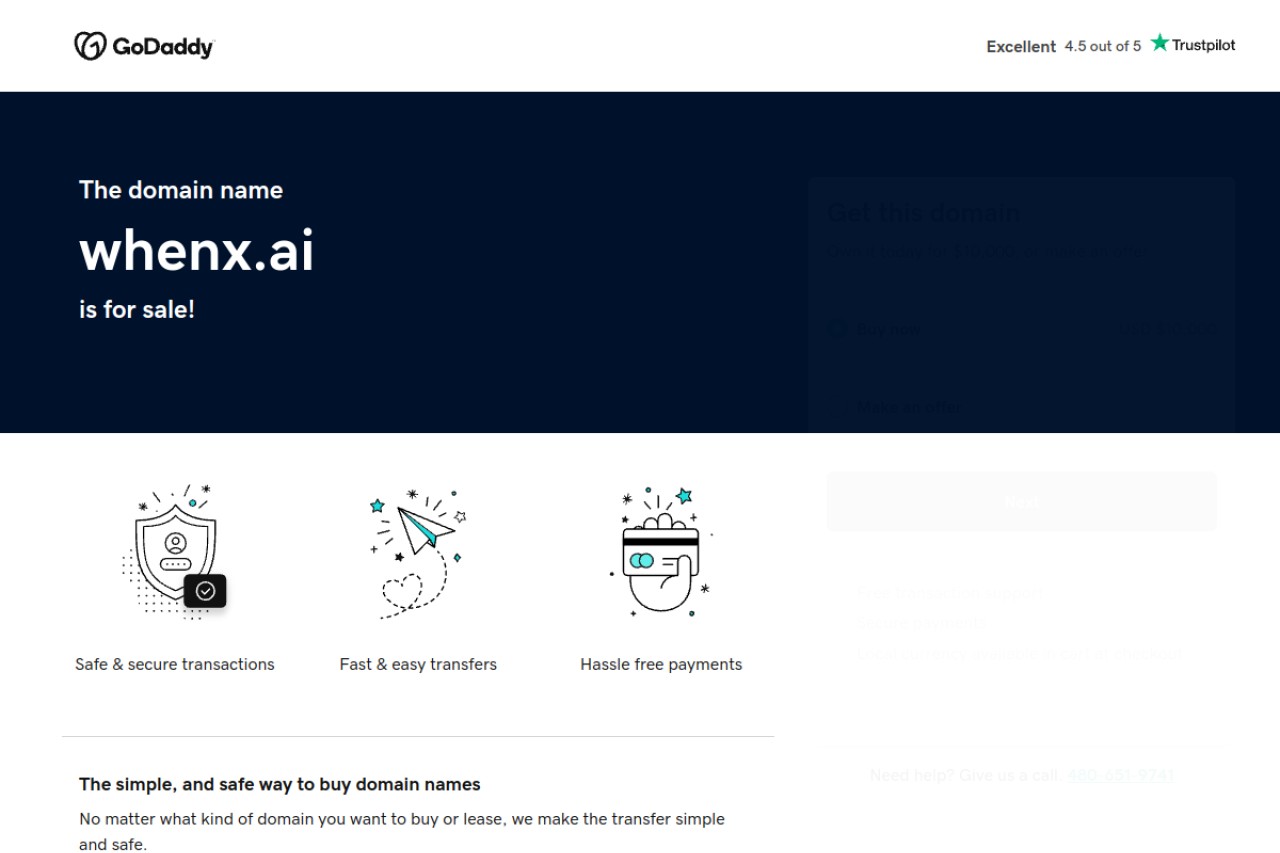Click the GoDaddy logo
The height and width of the screenshot is (853, 1280).
(x=144, y=46)
